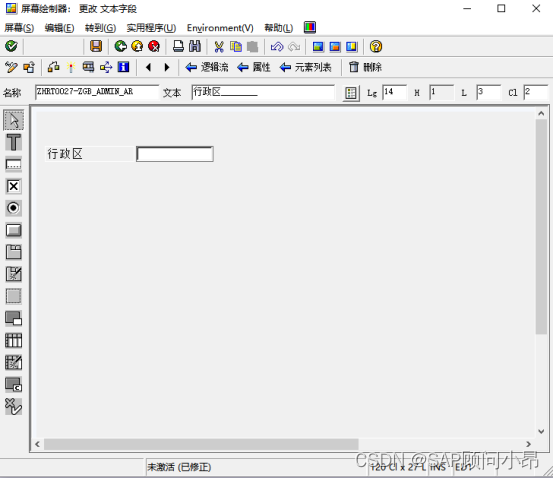This screenshot has width=554, height=479.
Task: Click the vertical scrollbar down arrow
Action: [x=541, y=431]
